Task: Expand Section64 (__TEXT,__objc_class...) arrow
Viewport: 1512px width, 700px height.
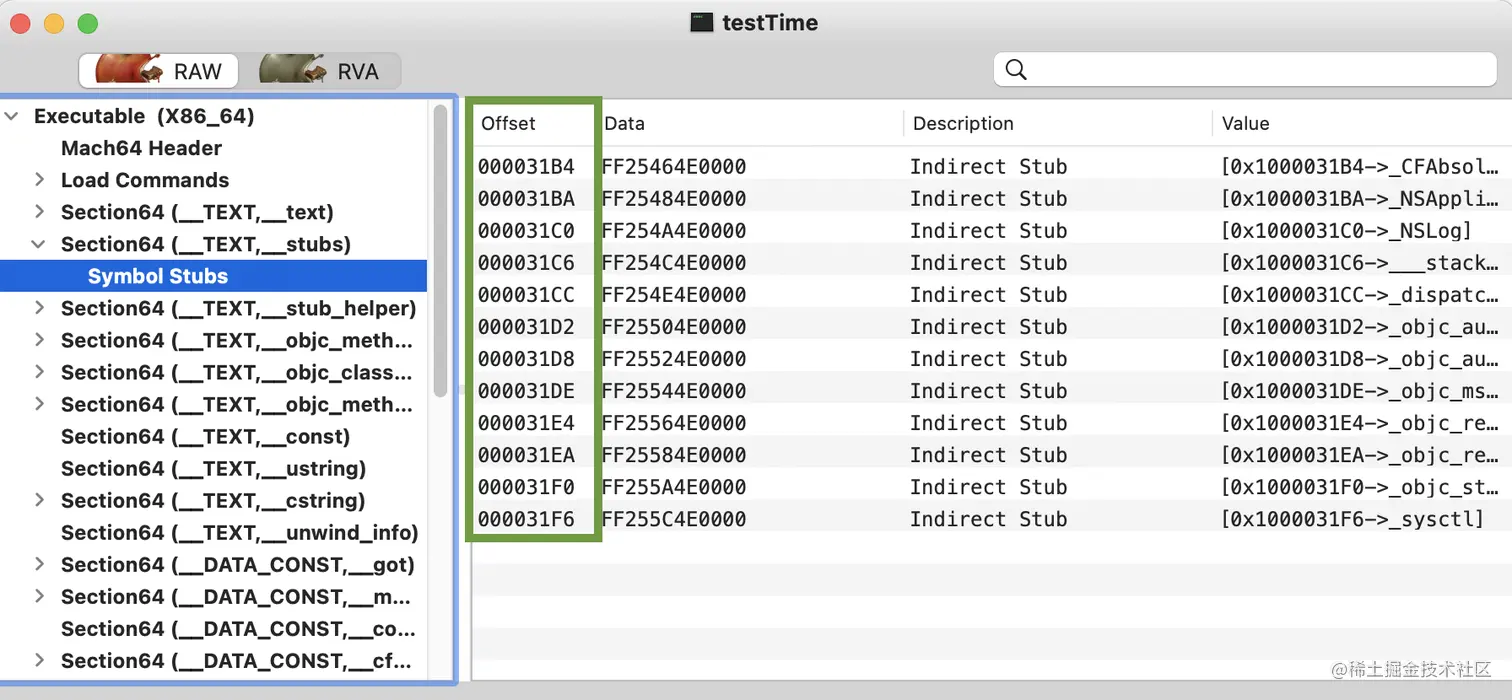Action: tap(40, 372)
